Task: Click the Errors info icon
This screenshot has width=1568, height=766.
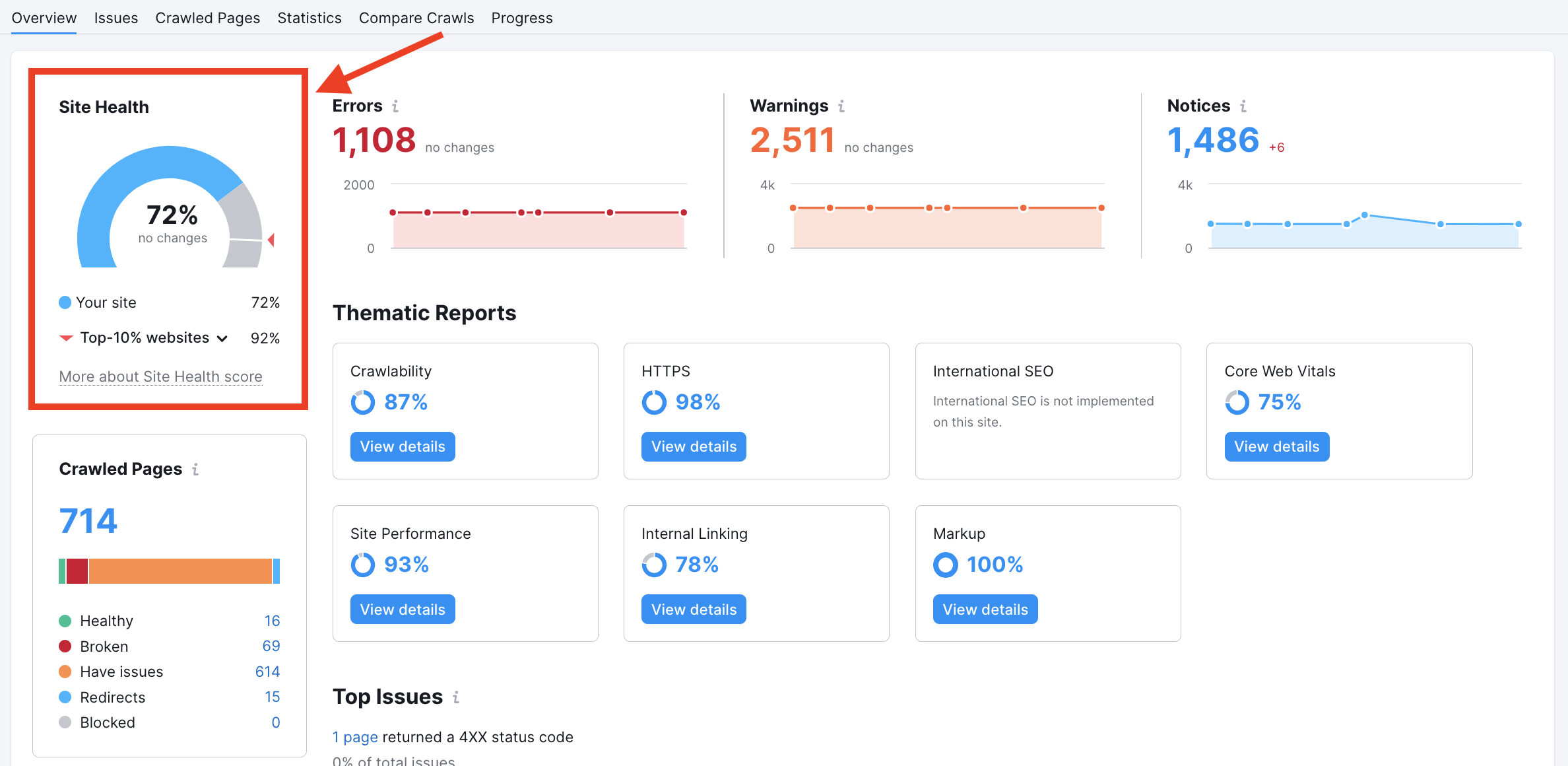Action: [395, 106]
